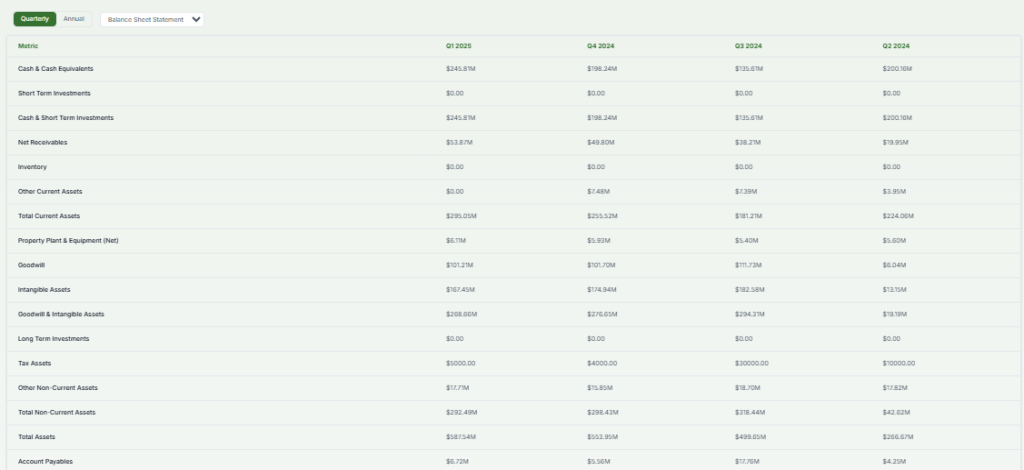Screen dimensions: 1024x470
Task: Click Q2 2024 cash value $200.16M in Cash & Cash Equivalents row
Action: click(897, 69)
